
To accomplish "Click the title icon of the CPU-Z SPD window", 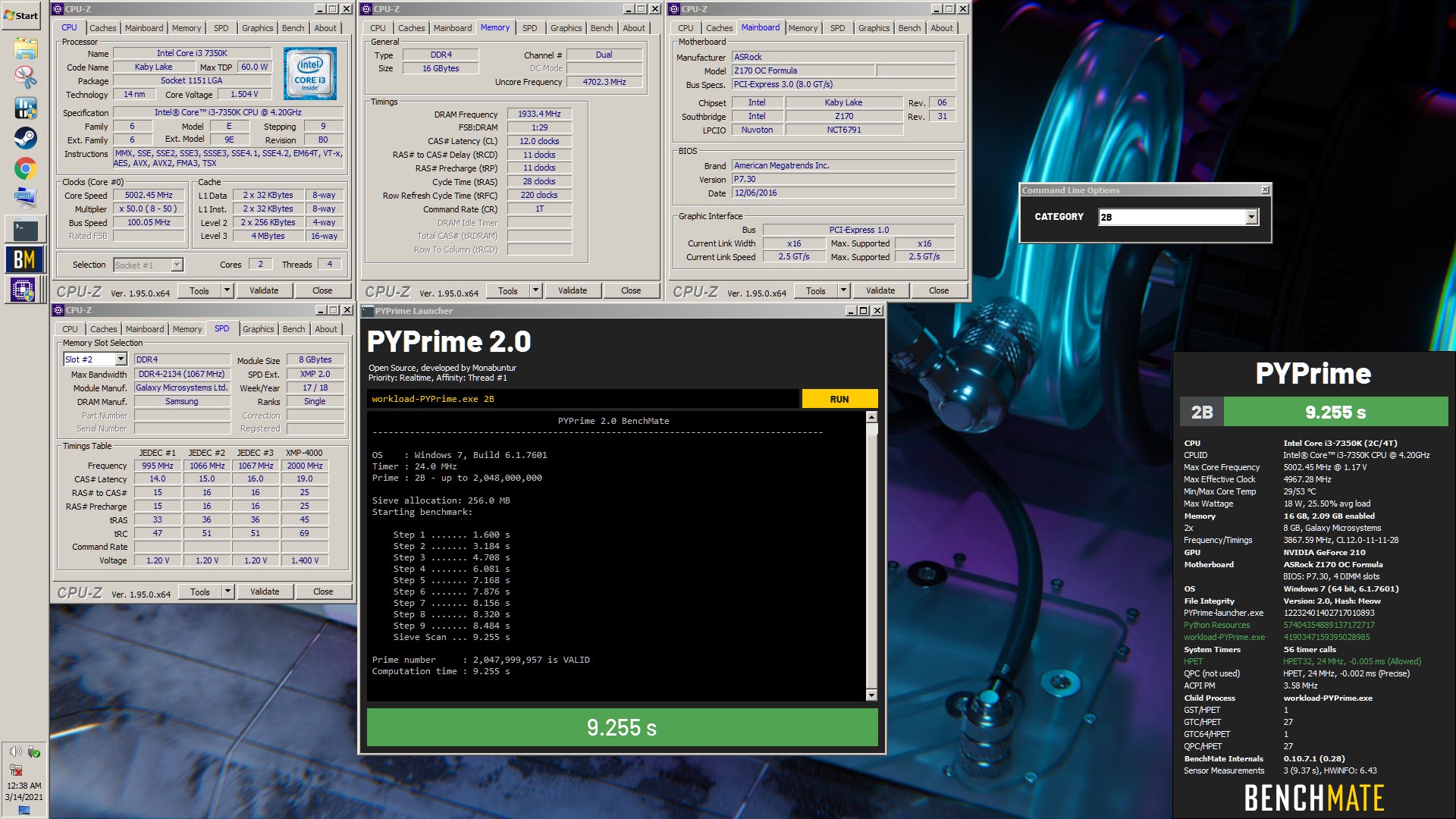I will click(x=58, y=310).
